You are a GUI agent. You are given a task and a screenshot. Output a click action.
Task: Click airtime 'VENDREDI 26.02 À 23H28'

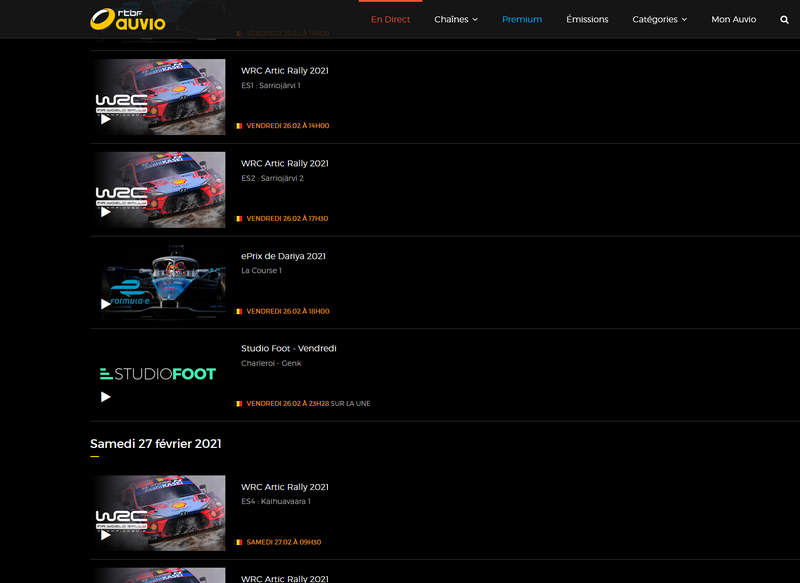(288, 404)
